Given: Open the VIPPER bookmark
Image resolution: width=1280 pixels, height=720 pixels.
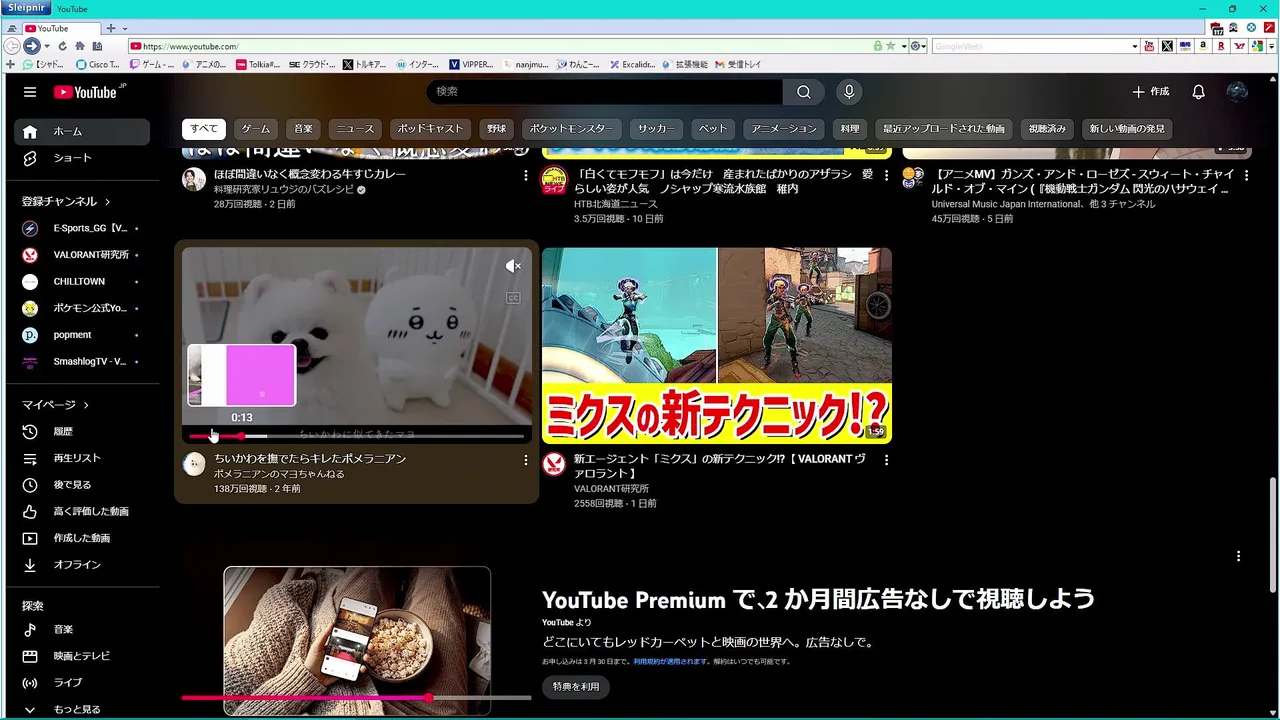Looking at the screenshot, I should (x=470, y=64).
